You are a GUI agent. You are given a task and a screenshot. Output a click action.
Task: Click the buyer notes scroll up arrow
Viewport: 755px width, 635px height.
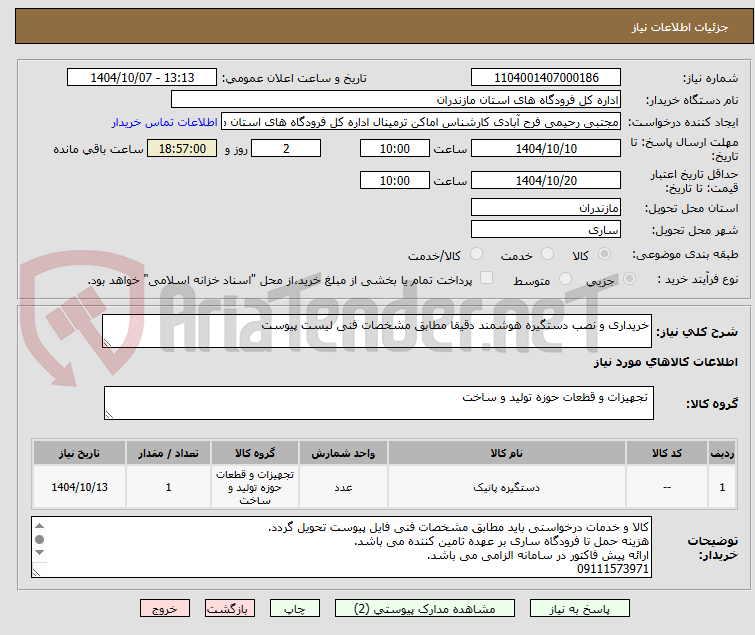pos(39,526)
